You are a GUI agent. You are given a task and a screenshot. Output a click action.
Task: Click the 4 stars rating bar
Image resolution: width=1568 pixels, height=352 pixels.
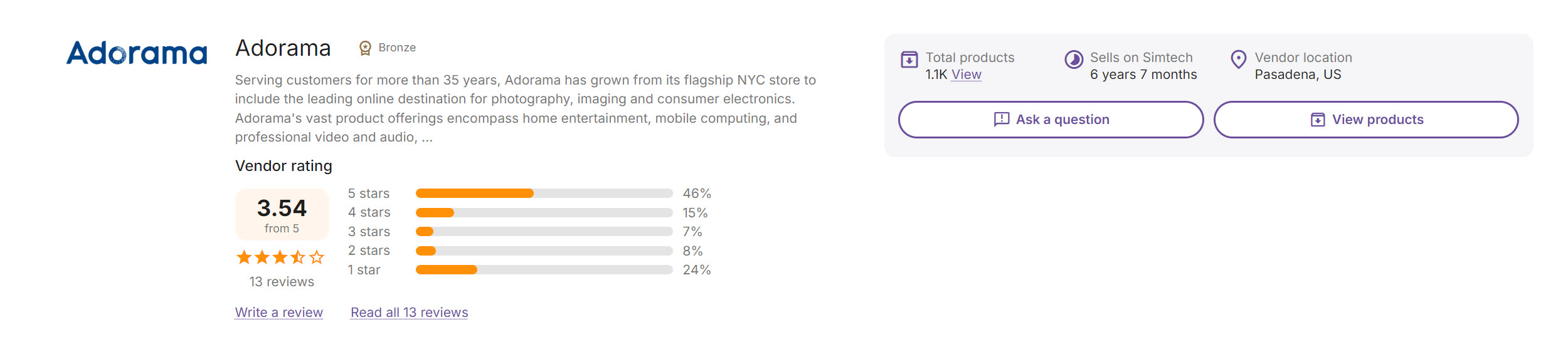click(544, 213)
